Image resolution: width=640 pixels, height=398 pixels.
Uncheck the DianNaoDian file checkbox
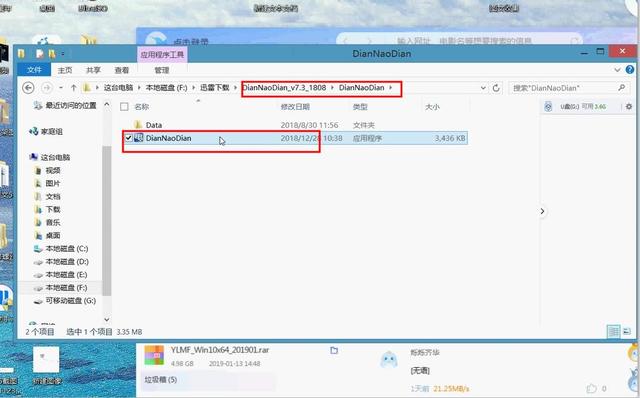[129, 138]
